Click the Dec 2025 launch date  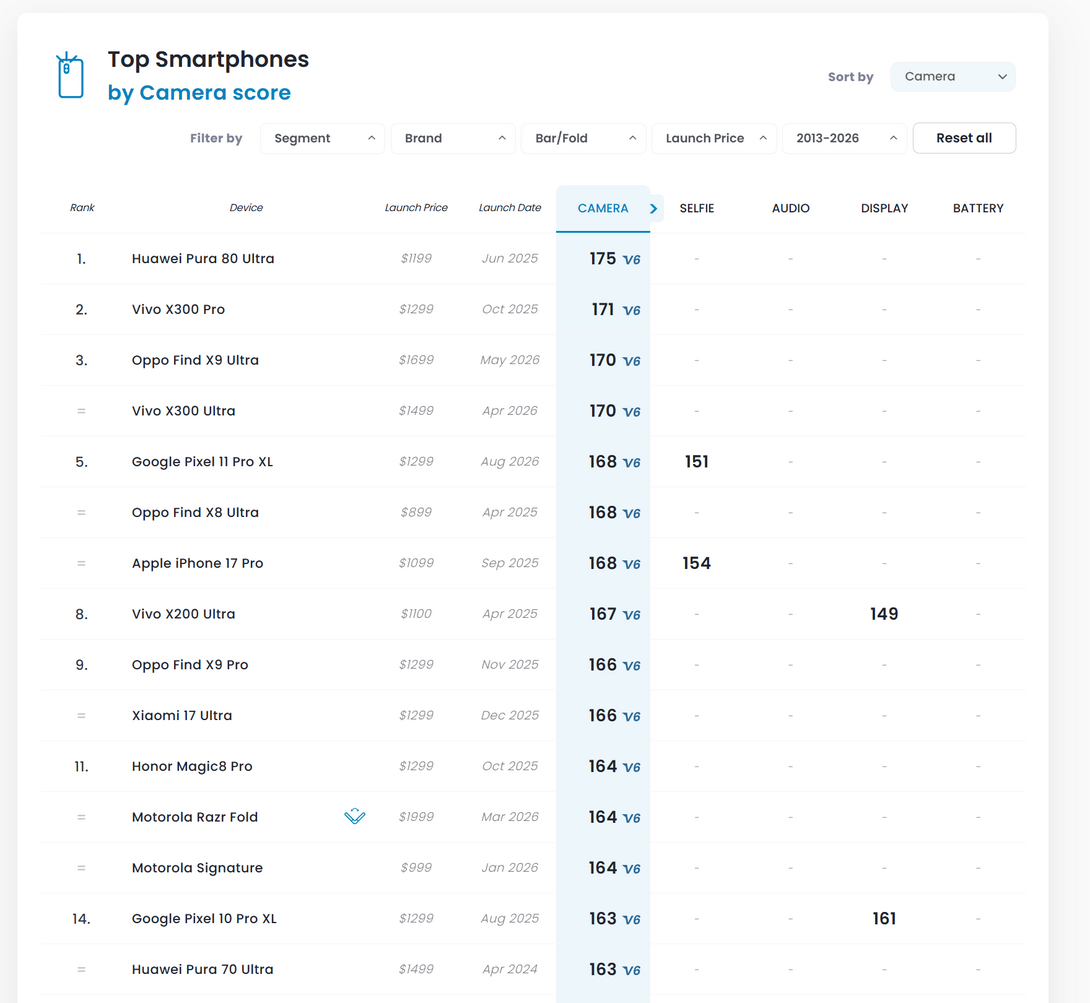(510, 715)
